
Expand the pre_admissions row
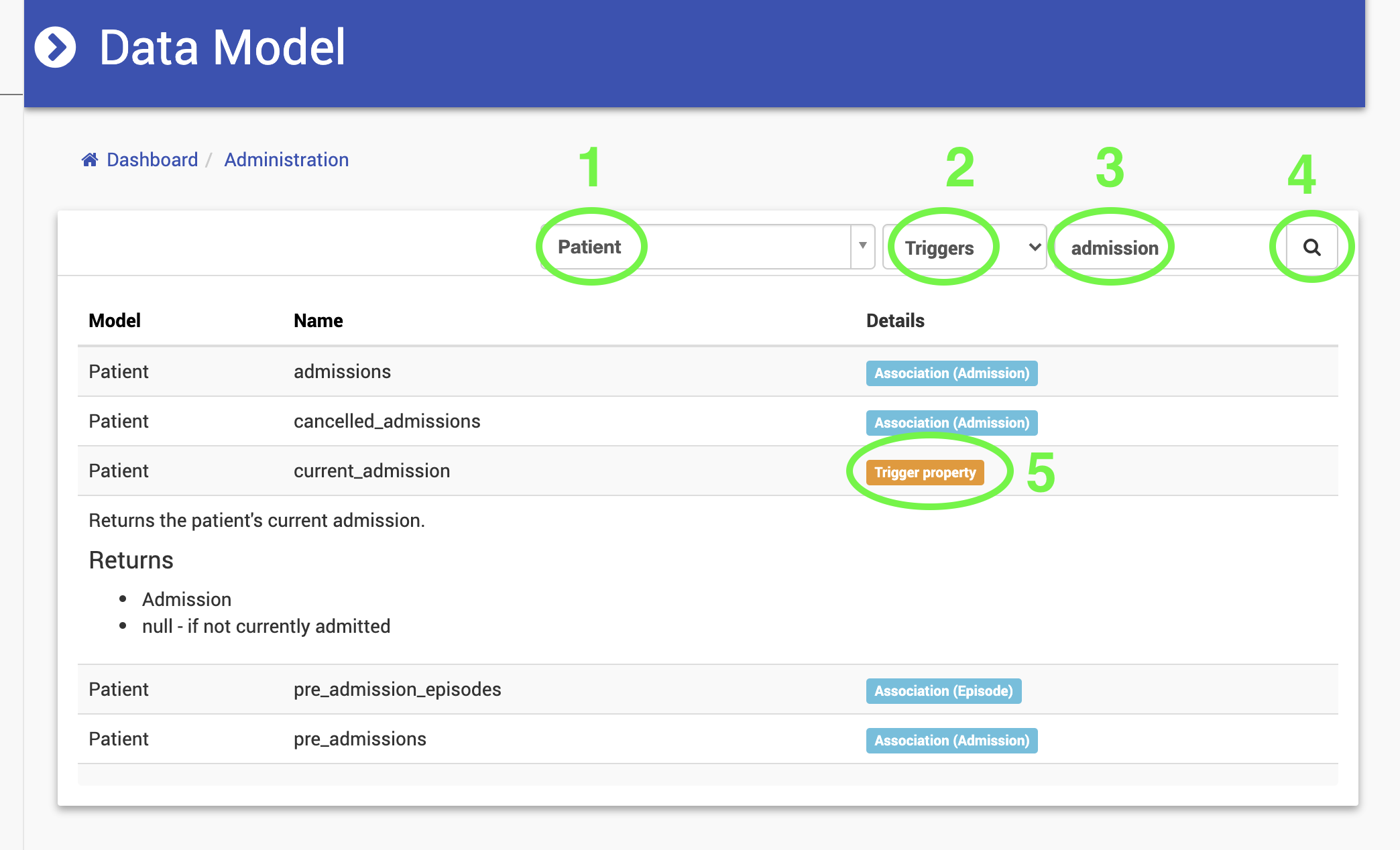pyautogui.click(x=359, y=739)
